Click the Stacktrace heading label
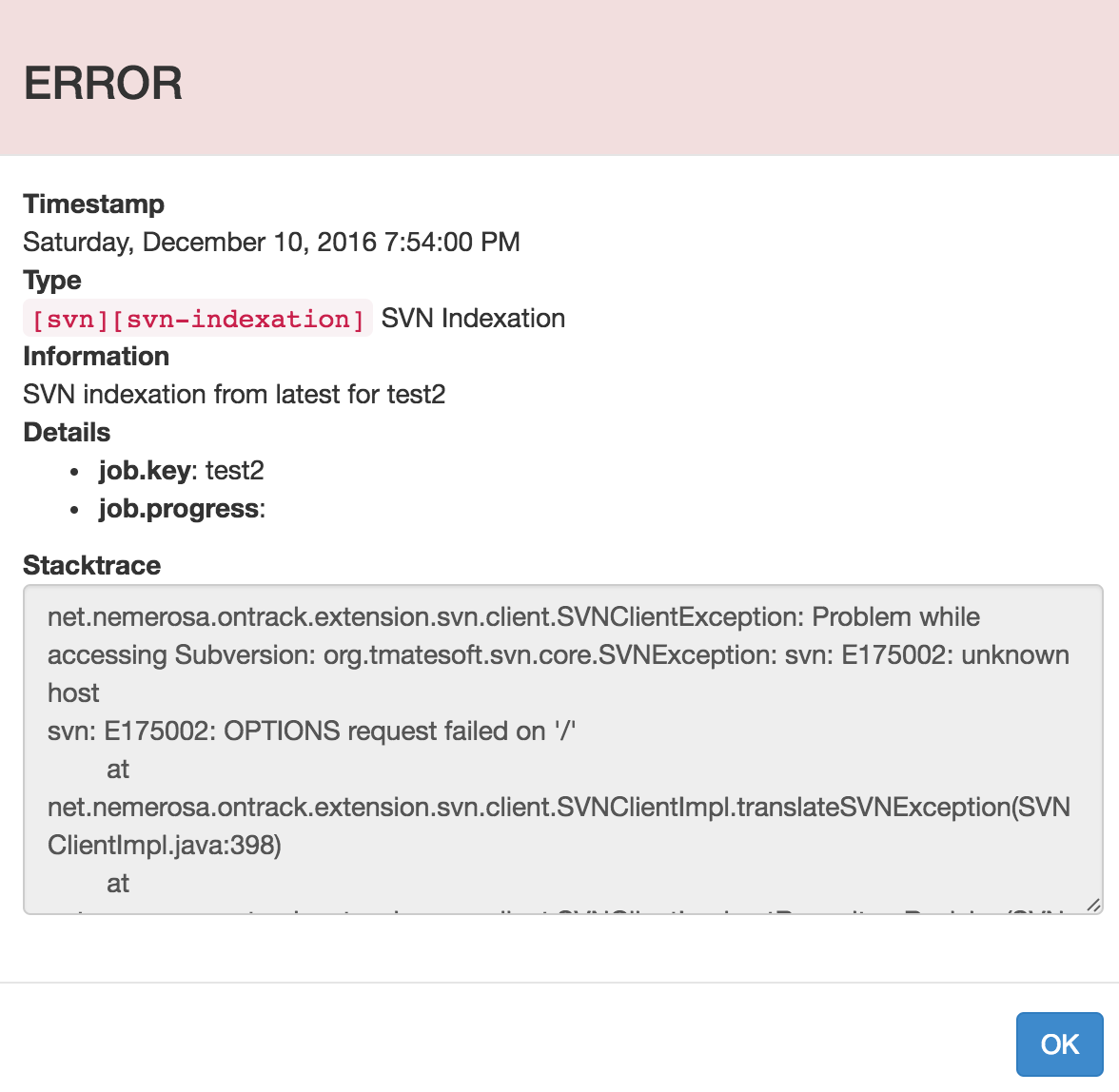 point(91,565)
